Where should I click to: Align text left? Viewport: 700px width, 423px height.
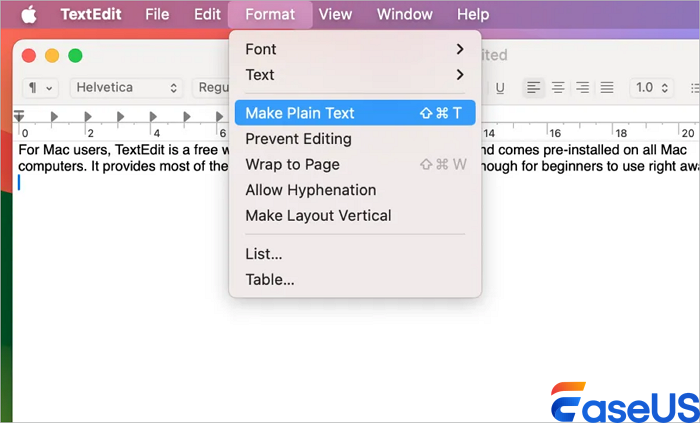click(x=533, y=87)
